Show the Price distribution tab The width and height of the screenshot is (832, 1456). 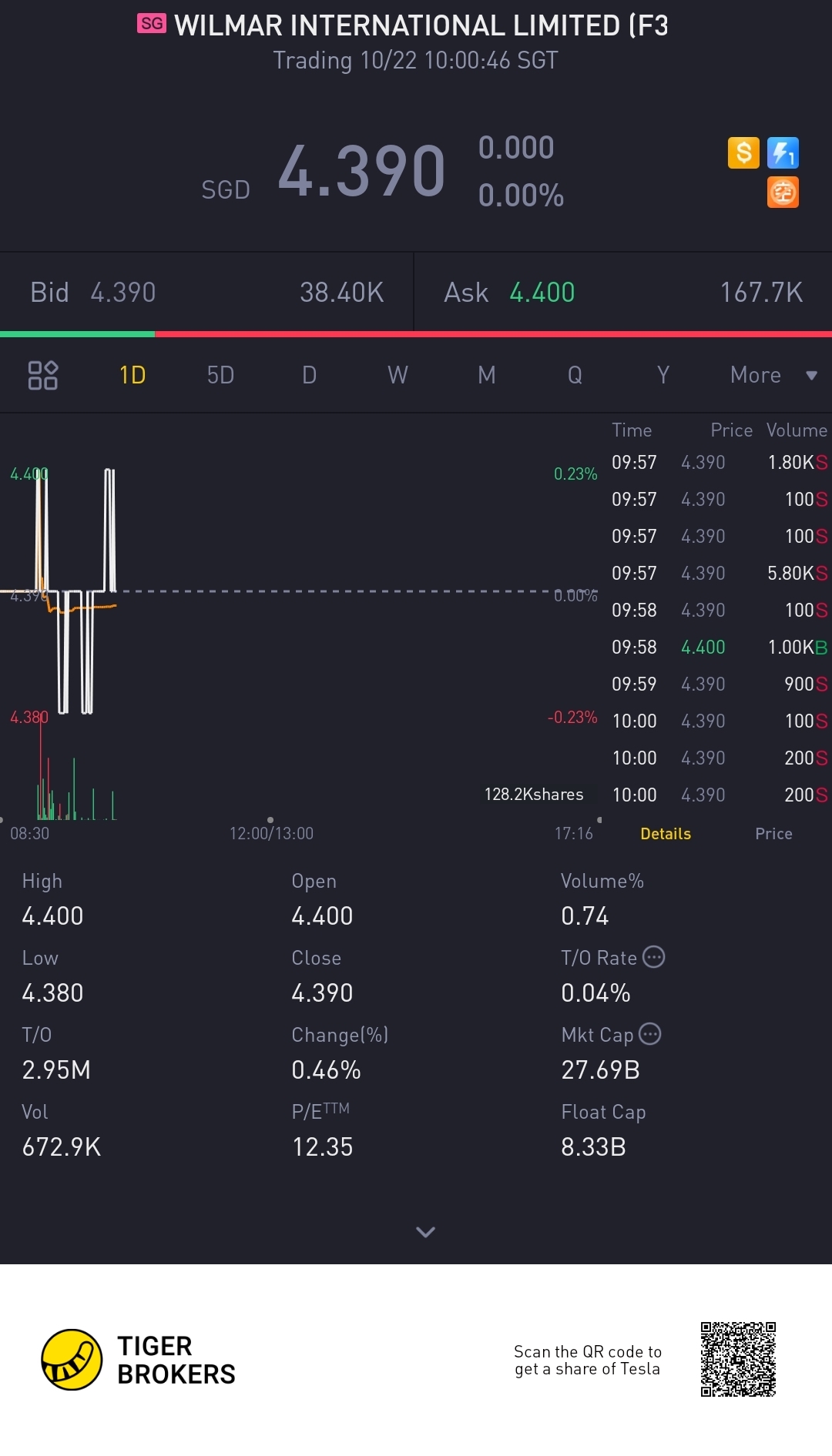point(773,834)
